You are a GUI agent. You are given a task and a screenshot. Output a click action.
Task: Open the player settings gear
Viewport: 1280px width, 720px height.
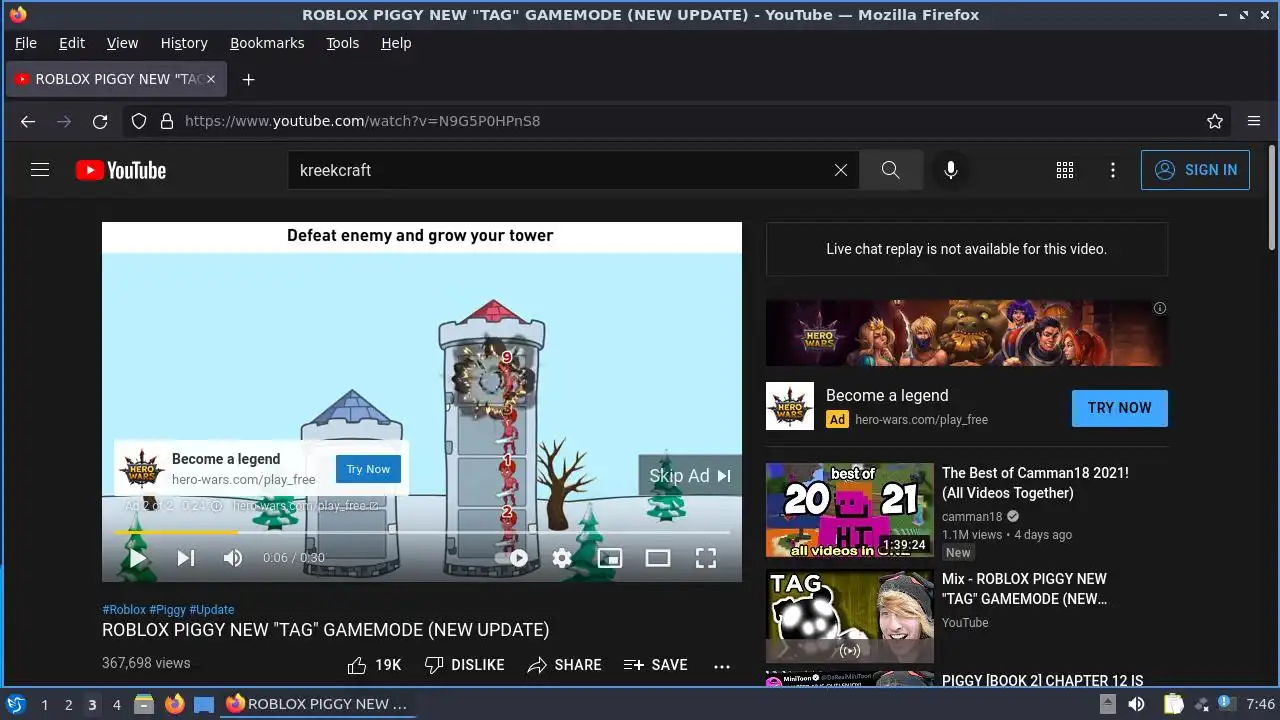coord(562,558)
